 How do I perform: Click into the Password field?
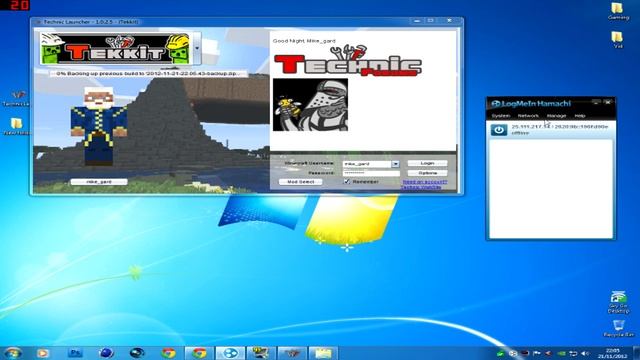pyautogui.click(x=371, y=173)
